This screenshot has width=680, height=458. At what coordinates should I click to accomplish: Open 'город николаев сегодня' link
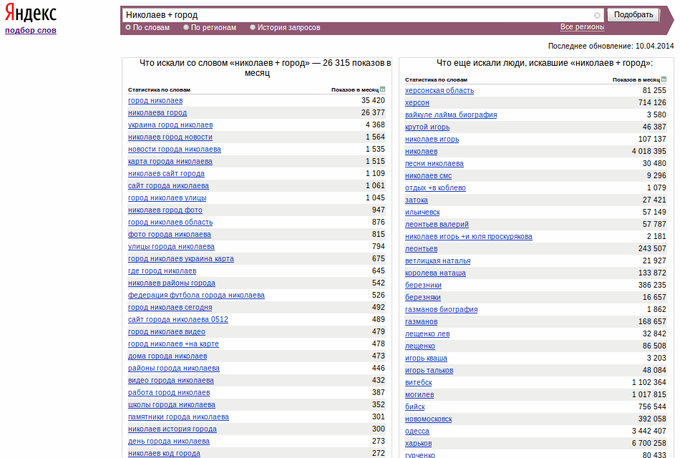click(x=170, y=307)
